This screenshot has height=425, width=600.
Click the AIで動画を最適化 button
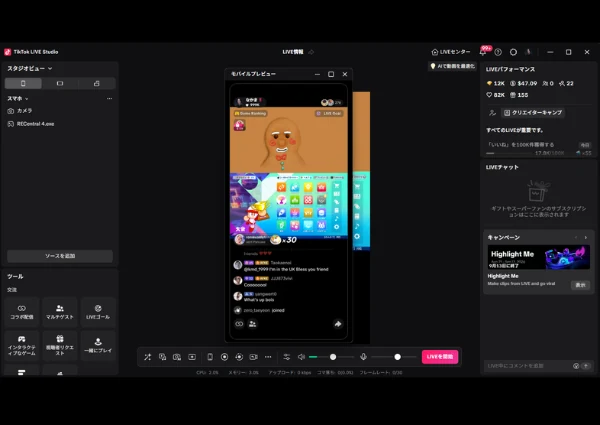452,66
